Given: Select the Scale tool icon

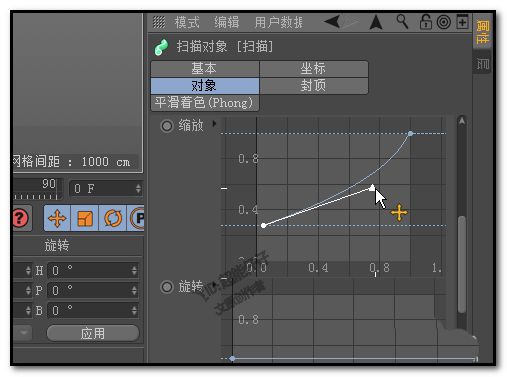Looking at the screenshot, I should (x=85, y=219).
